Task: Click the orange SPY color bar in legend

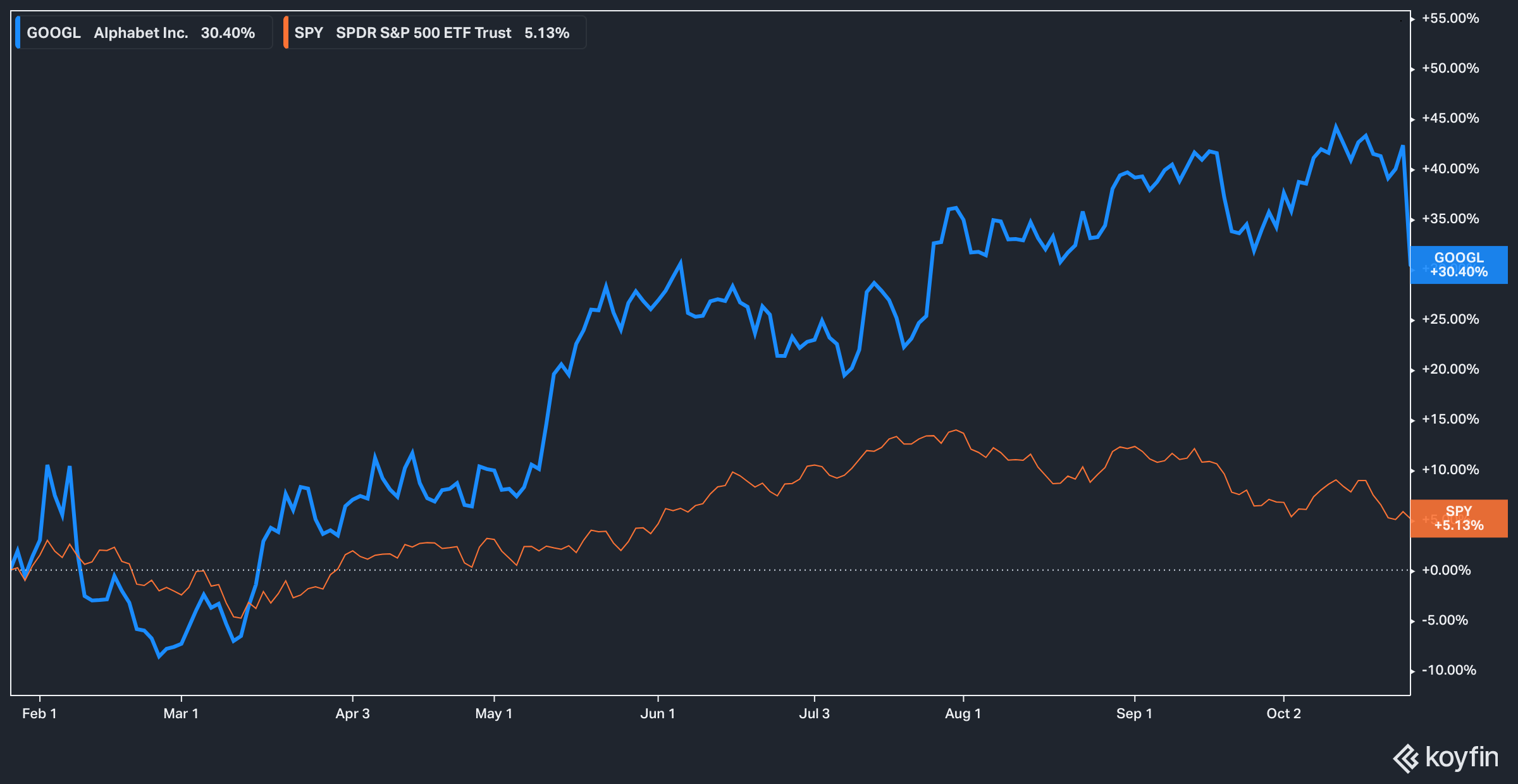Action: [286, 33]
